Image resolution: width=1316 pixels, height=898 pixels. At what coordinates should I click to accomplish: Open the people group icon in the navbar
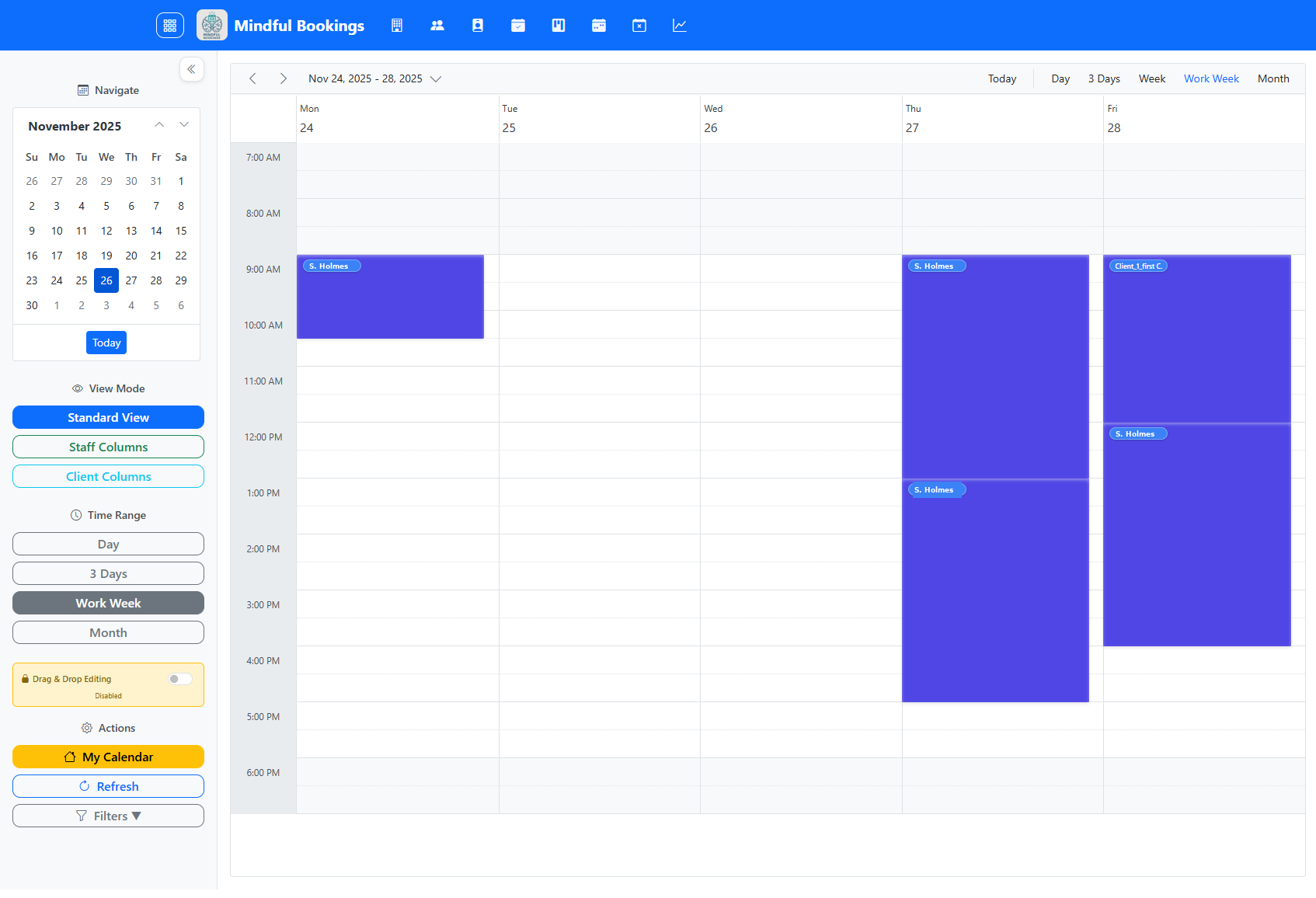(437, 26)
